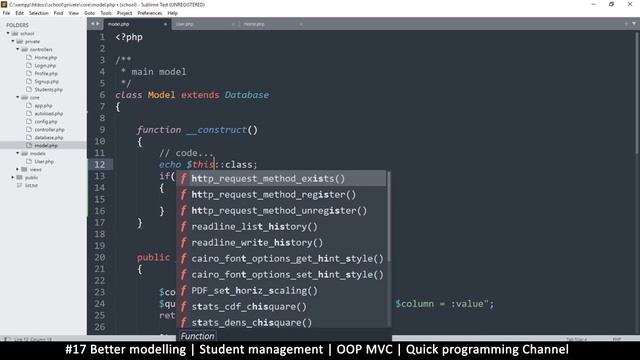Choose stats_cdf_chisquare() suggestion
The width and height of the screenshot is (640, 360).
coord(281,306)
